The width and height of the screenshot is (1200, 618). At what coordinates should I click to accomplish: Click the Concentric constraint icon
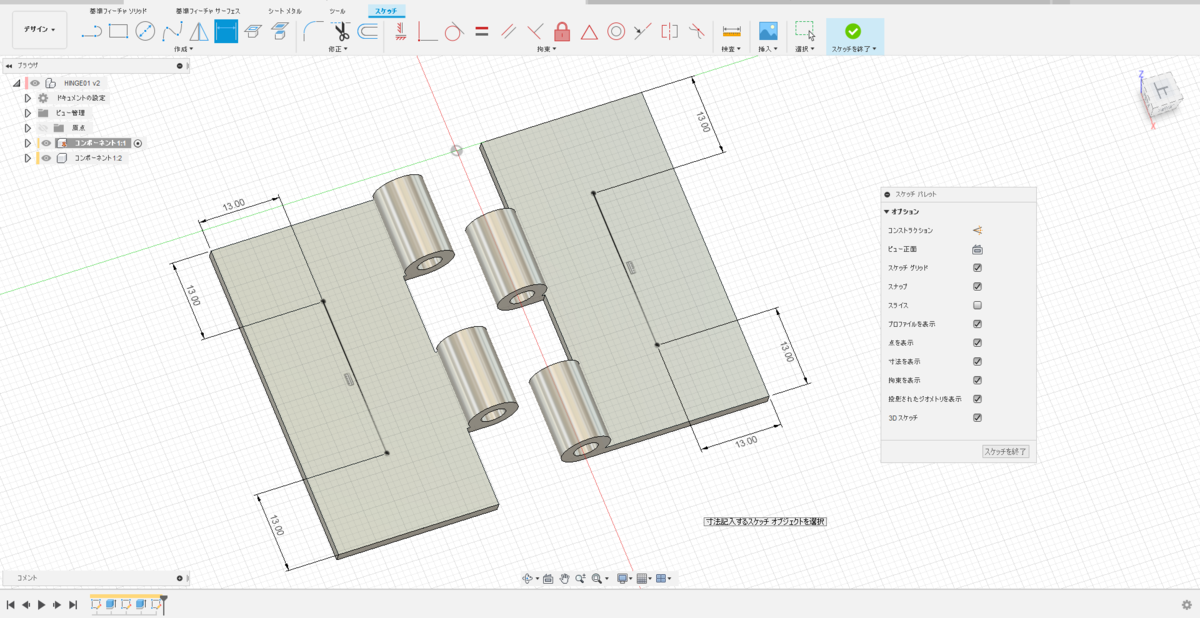pos(616,31)
